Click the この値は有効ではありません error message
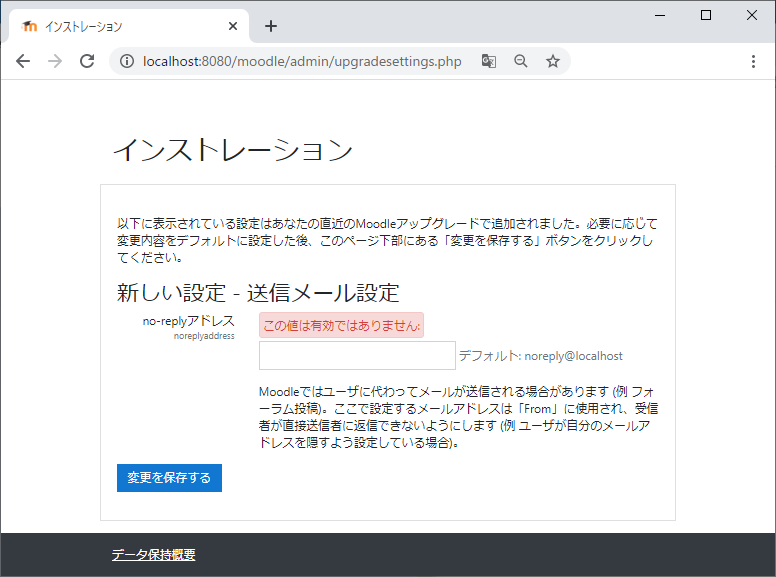The width and height of the screenshot is (776, 577). pos(341,325)
